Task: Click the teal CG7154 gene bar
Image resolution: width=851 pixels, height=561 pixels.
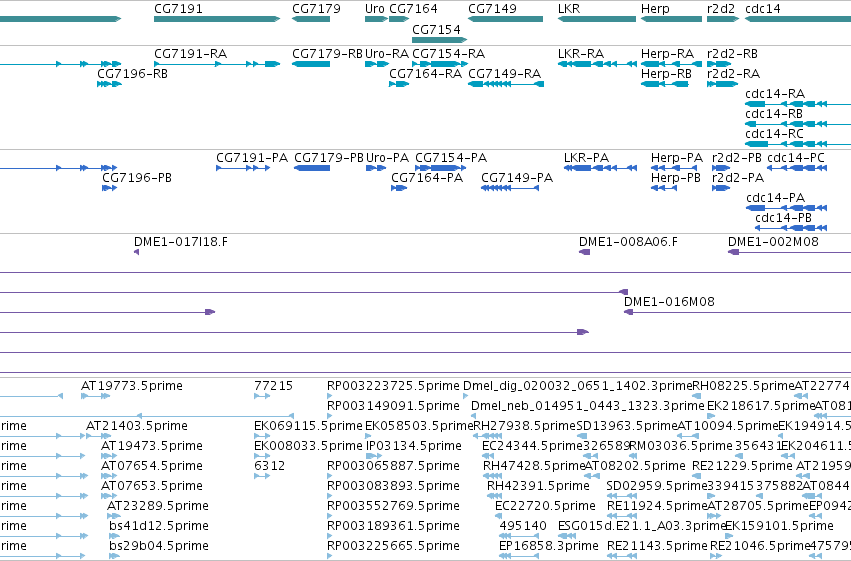Action: (x=439, y=40)
